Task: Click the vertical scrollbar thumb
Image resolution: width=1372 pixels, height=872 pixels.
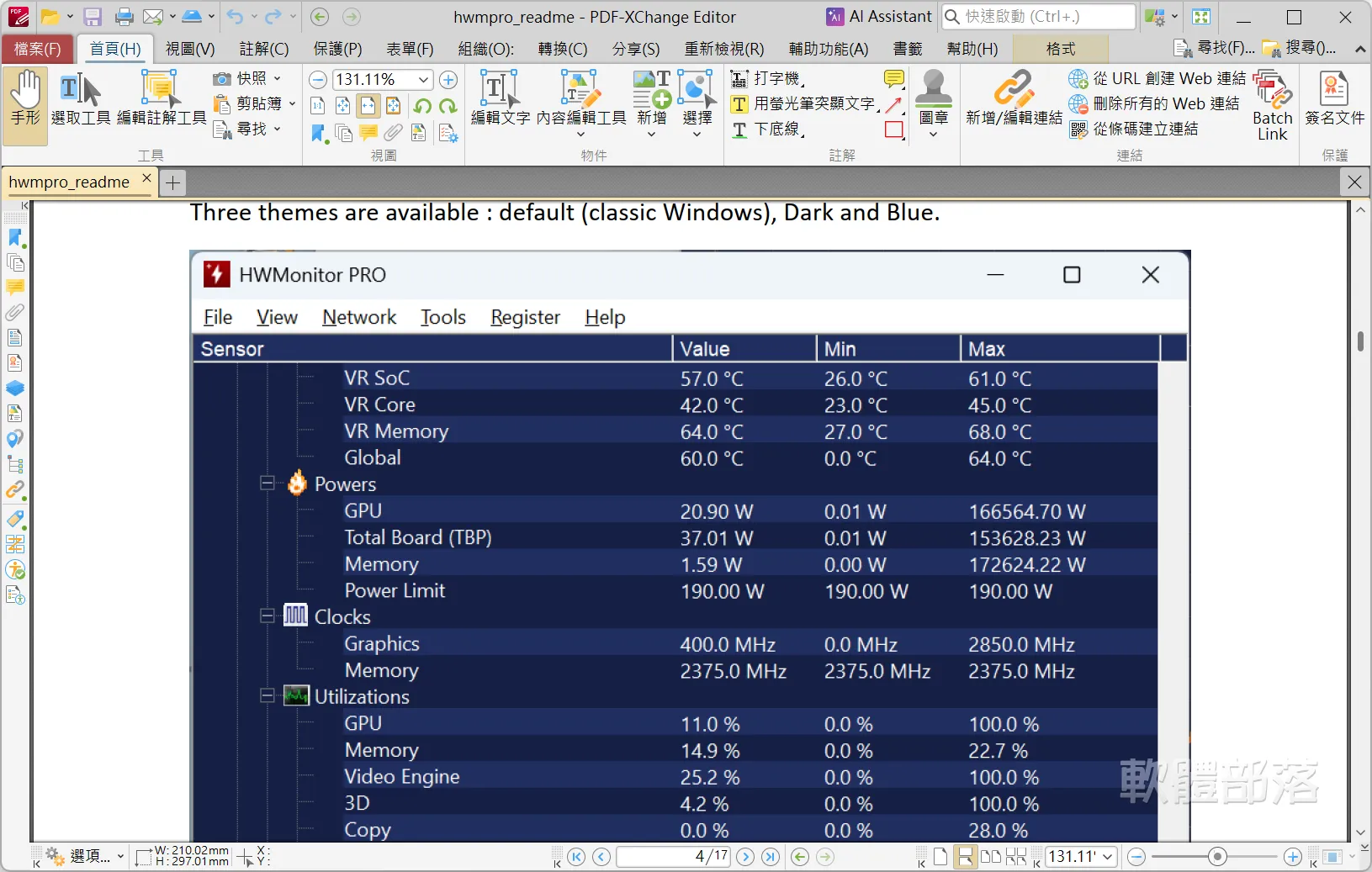Action: click(1360, 341)
